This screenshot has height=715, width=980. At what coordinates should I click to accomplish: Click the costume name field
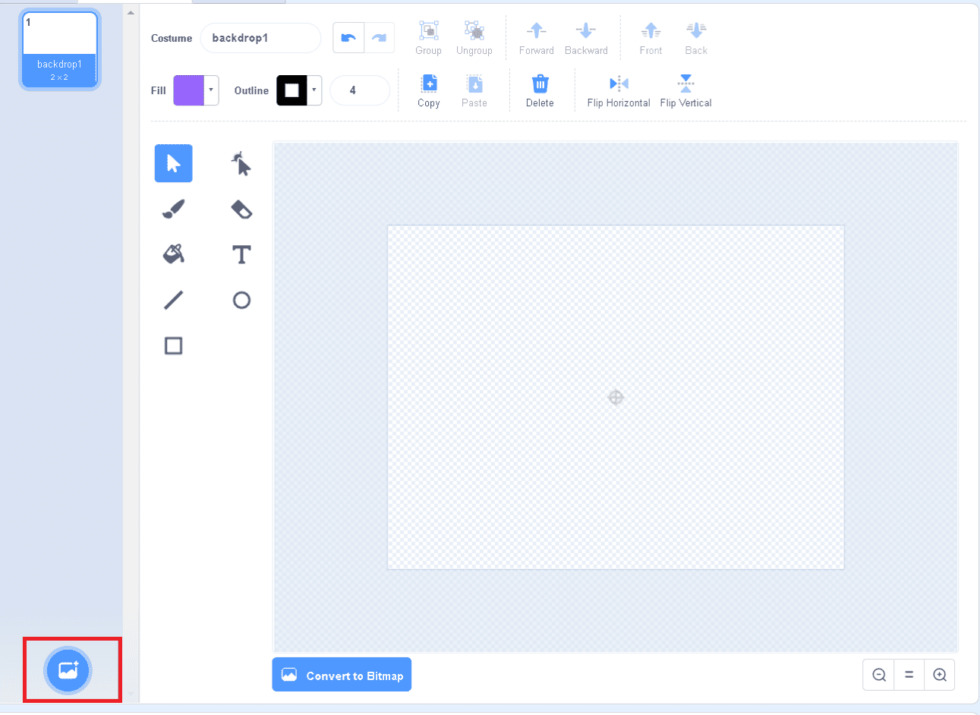(x=260, y=38)
